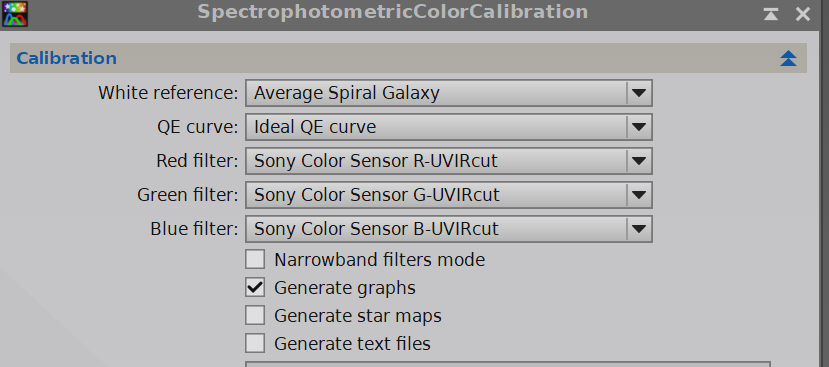The width and height of the screenshot is (829, 367).
Task: Shade the window using the title bar roll-up icon
Action: tap(771, 14)
